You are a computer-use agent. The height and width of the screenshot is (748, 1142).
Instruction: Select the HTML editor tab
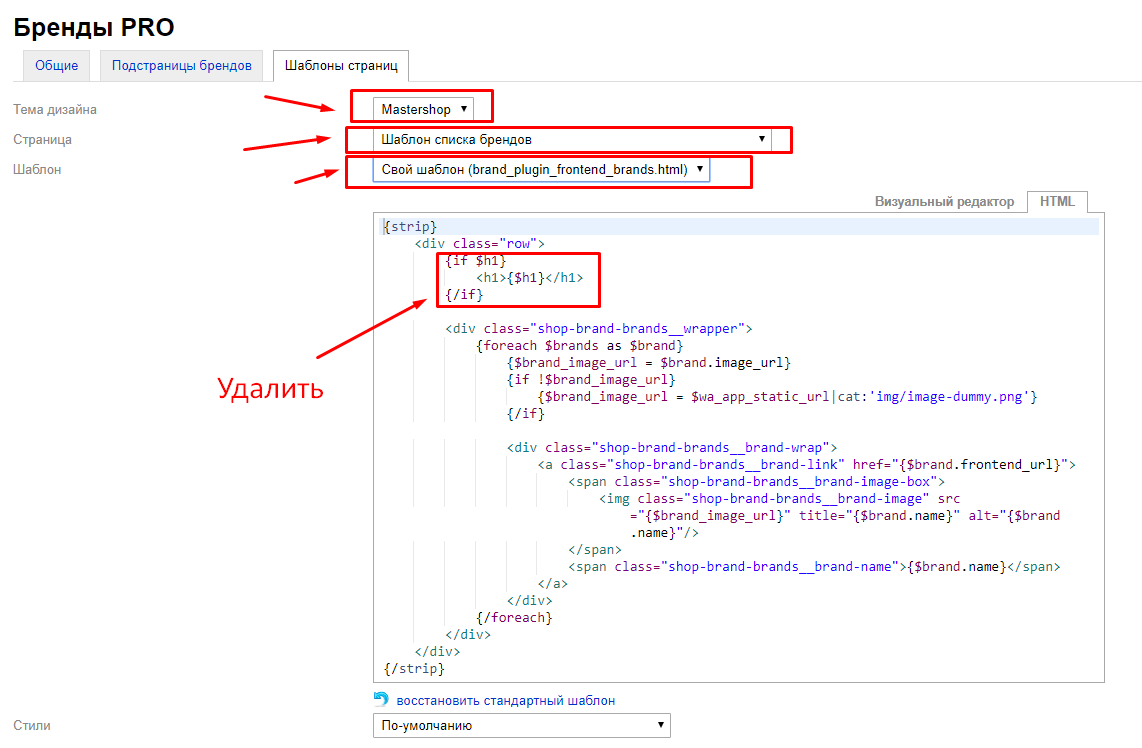click(x=1057, y=201)
